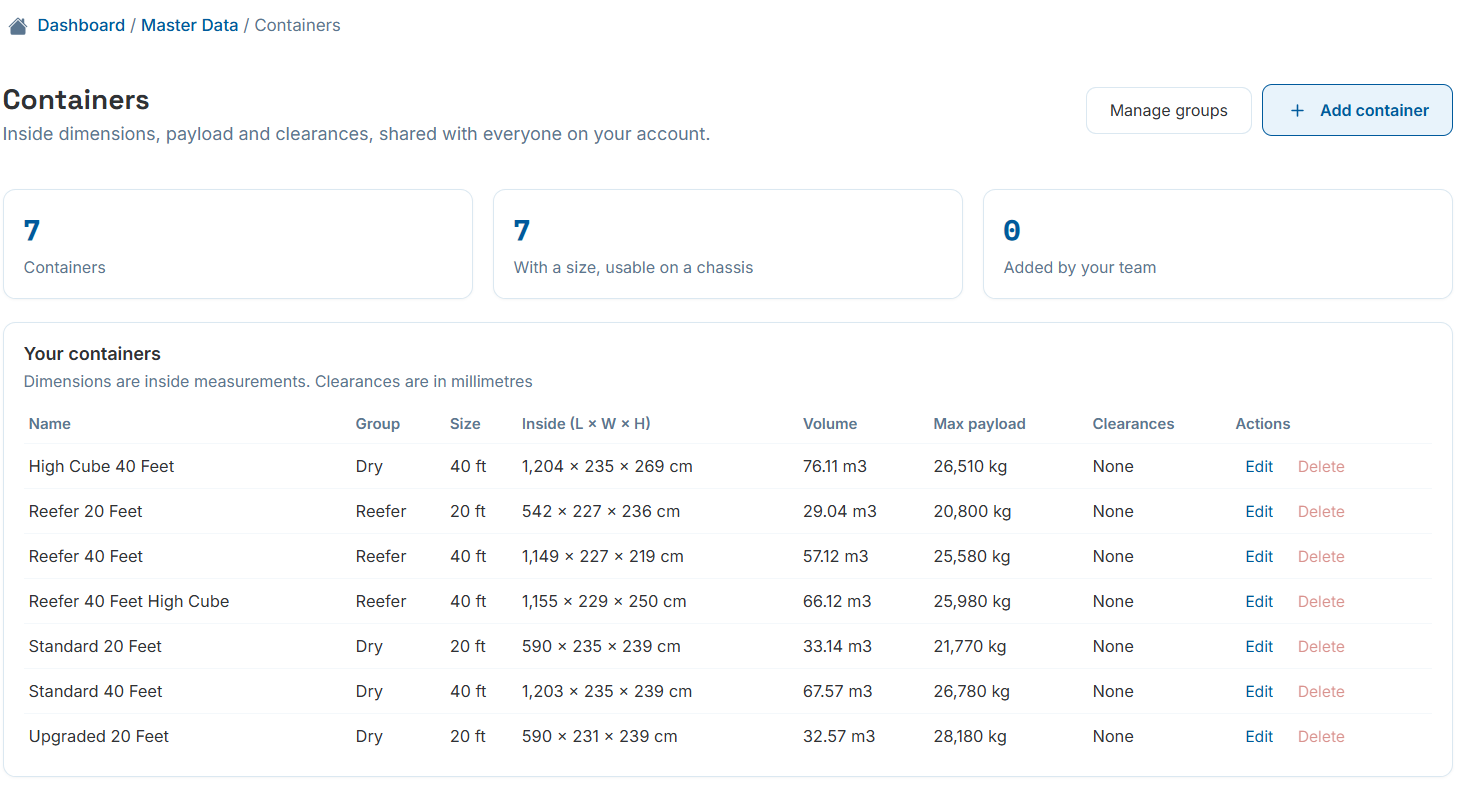This screenshot has height=792, width=1482.
Task: Click the Actions column header
Action: pyautogui.click(x=1262, y=424)
